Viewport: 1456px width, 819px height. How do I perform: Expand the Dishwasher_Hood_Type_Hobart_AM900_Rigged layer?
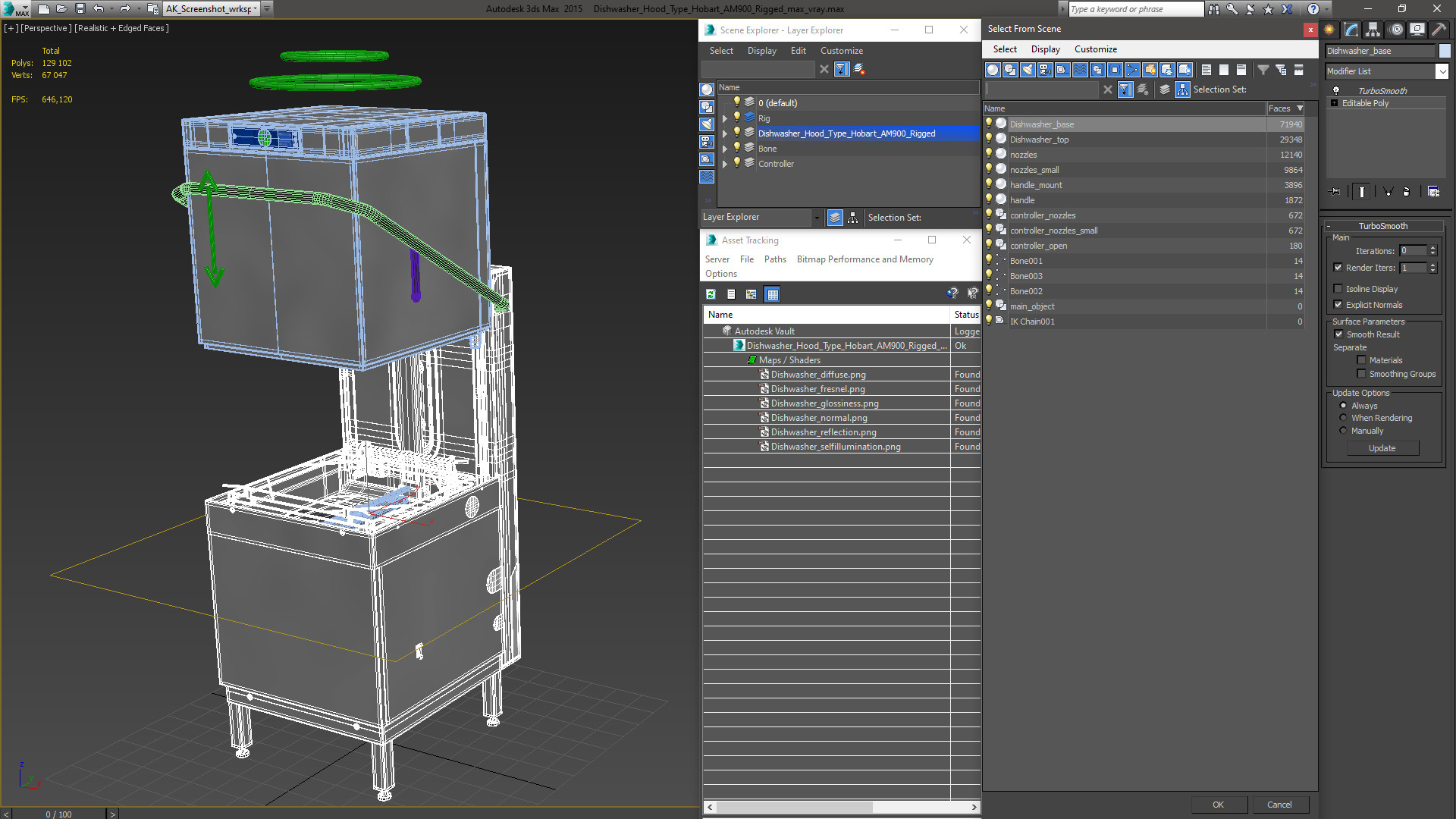pos(725,133)
